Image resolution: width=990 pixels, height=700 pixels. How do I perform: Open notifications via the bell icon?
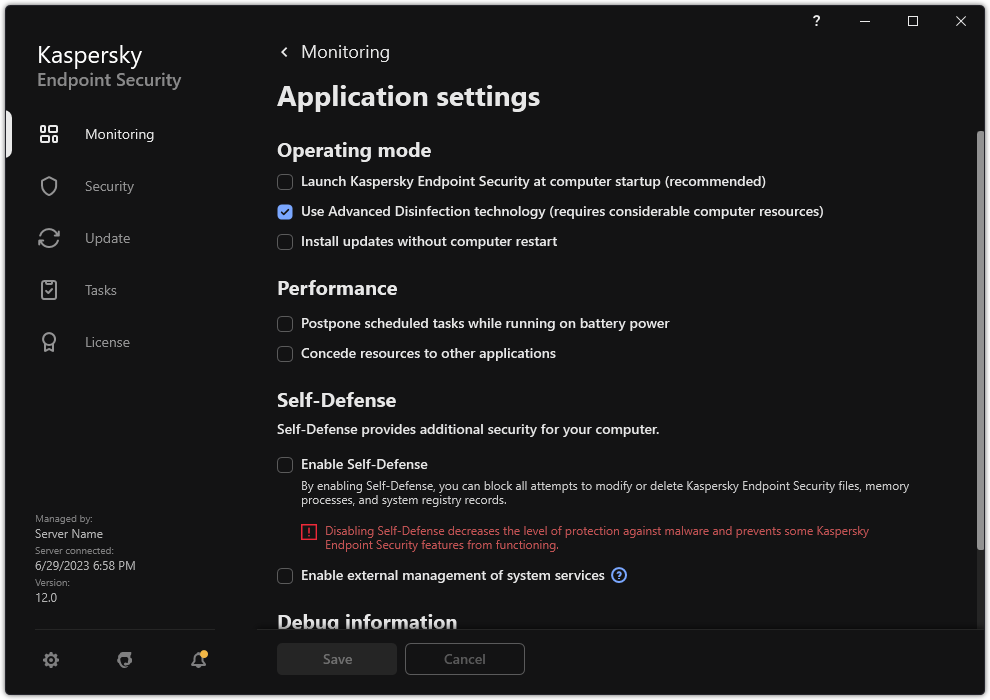coord(198,660)
